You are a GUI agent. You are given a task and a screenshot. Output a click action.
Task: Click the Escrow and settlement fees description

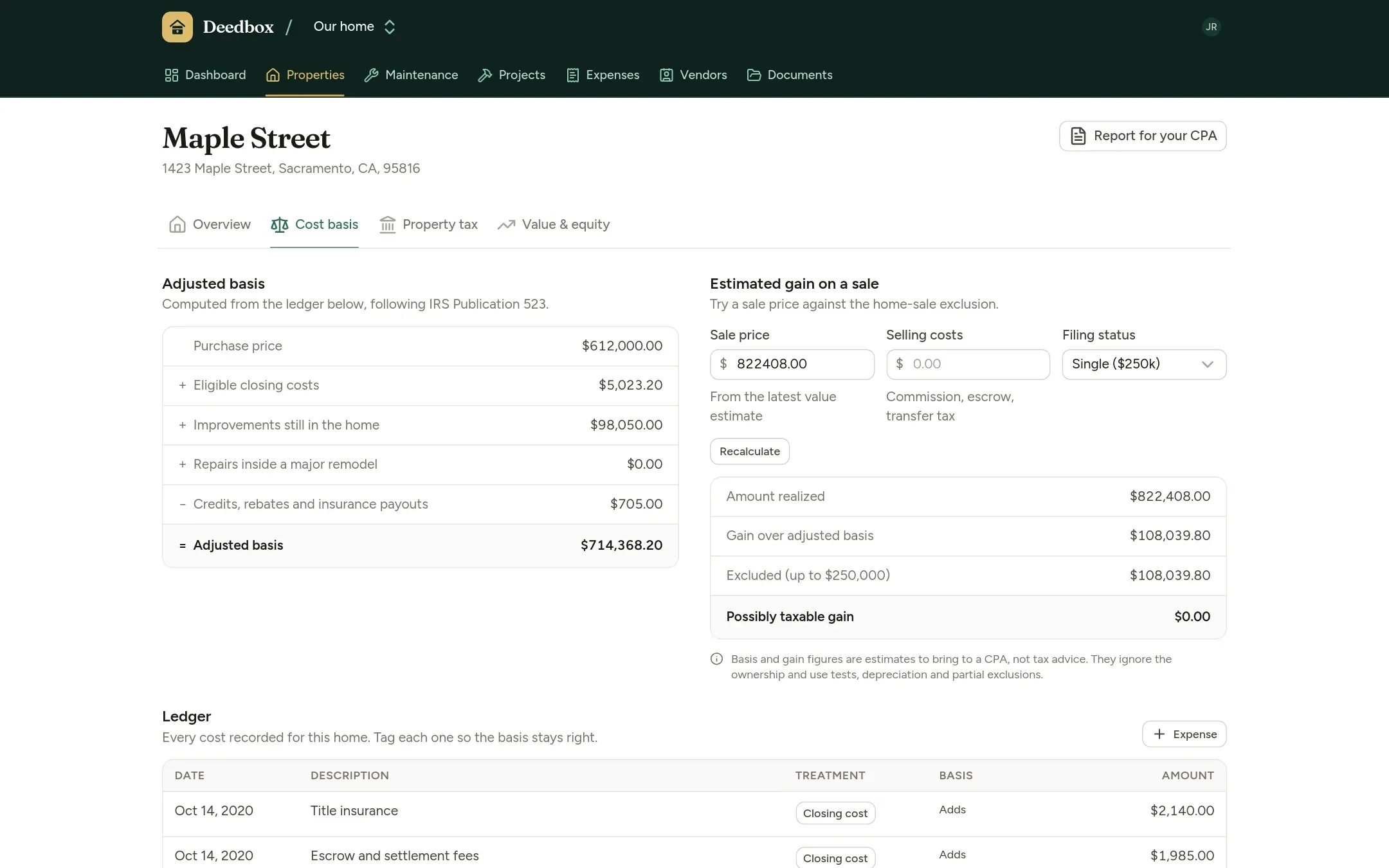tap(395, 856)
